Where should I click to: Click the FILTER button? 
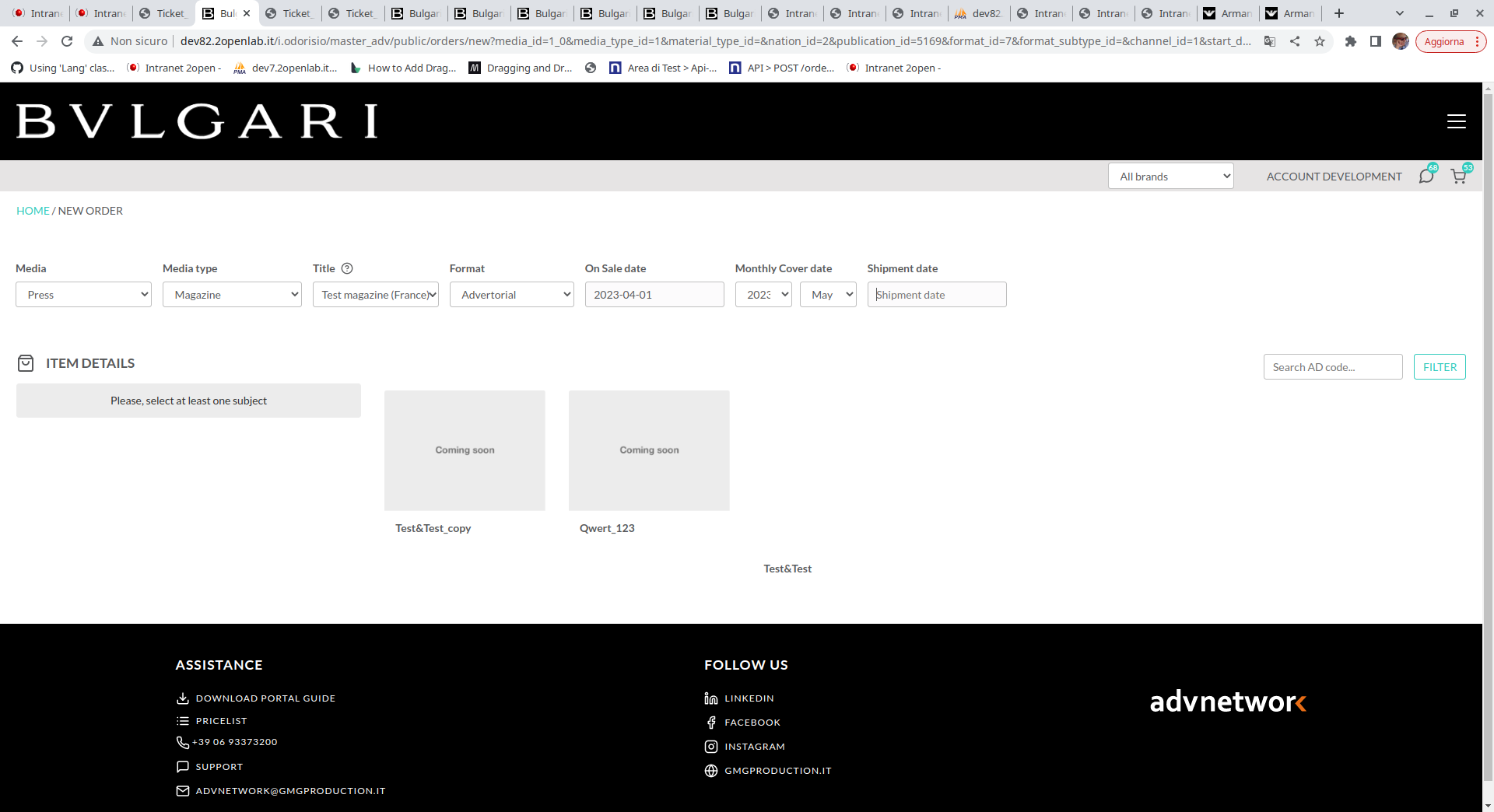[1440, 367]
